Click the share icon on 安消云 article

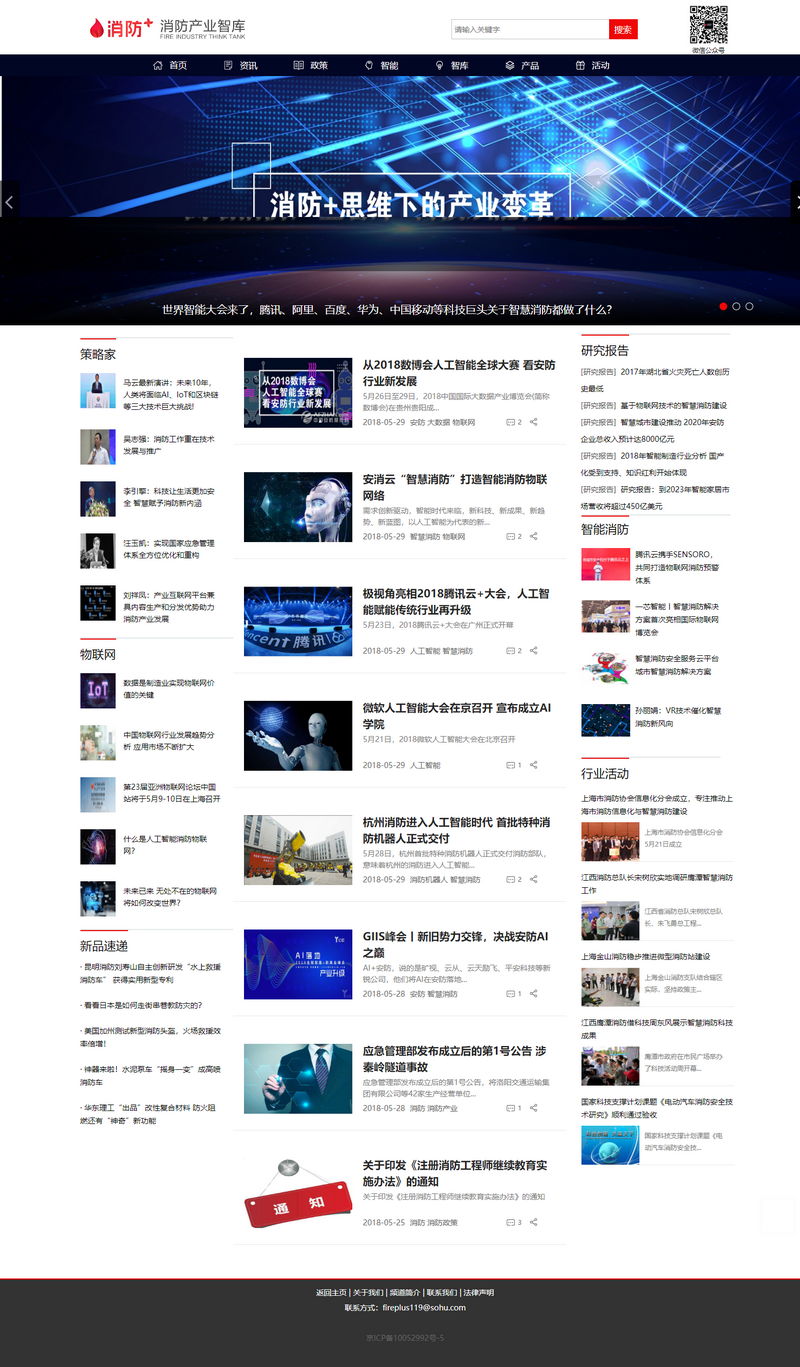(534, 537)
